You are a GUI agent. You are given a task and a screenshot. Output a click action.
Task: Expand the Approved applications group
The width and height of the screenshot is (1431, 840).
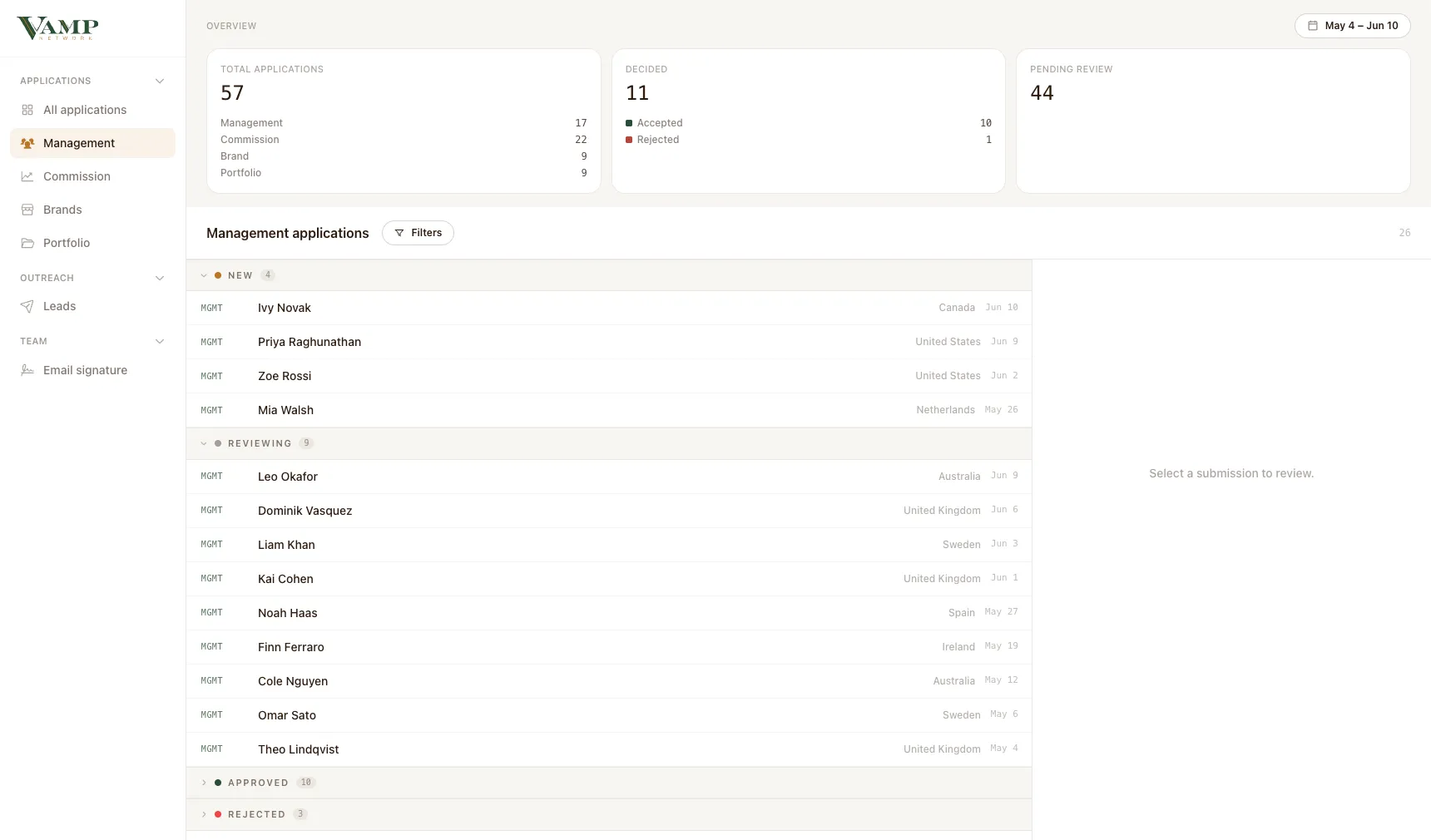pos(204,783)
